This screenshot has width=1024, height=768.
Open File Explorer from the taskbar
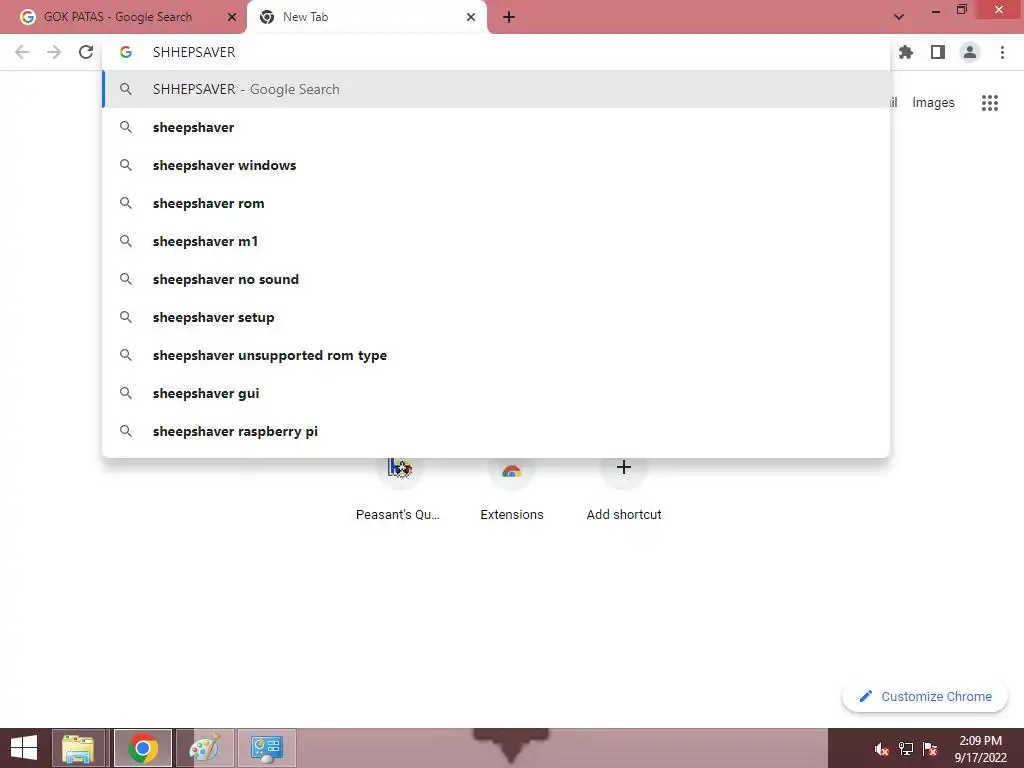78,748
